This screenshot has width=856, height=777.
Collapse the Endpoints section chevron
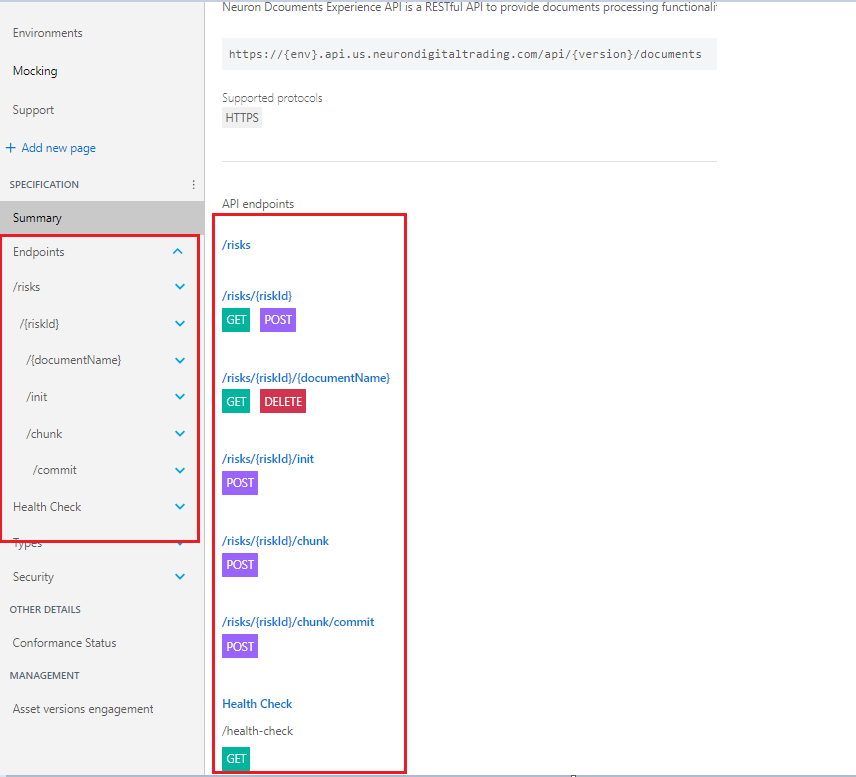click(x=178, y=252)
